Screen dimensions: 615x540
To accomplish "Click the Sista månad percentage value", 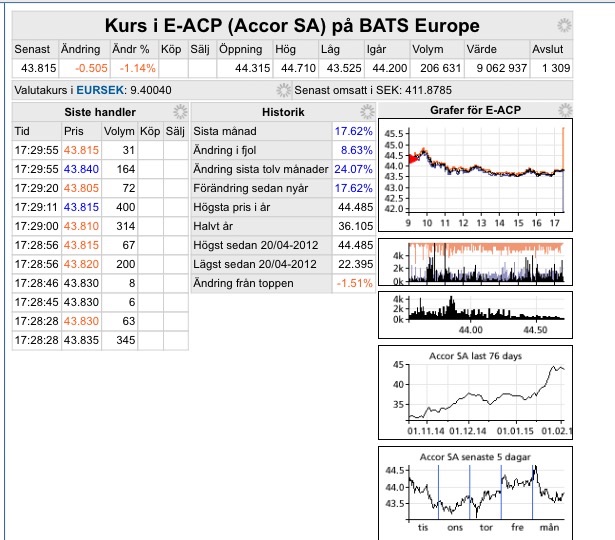I will [x=353, y=131].
